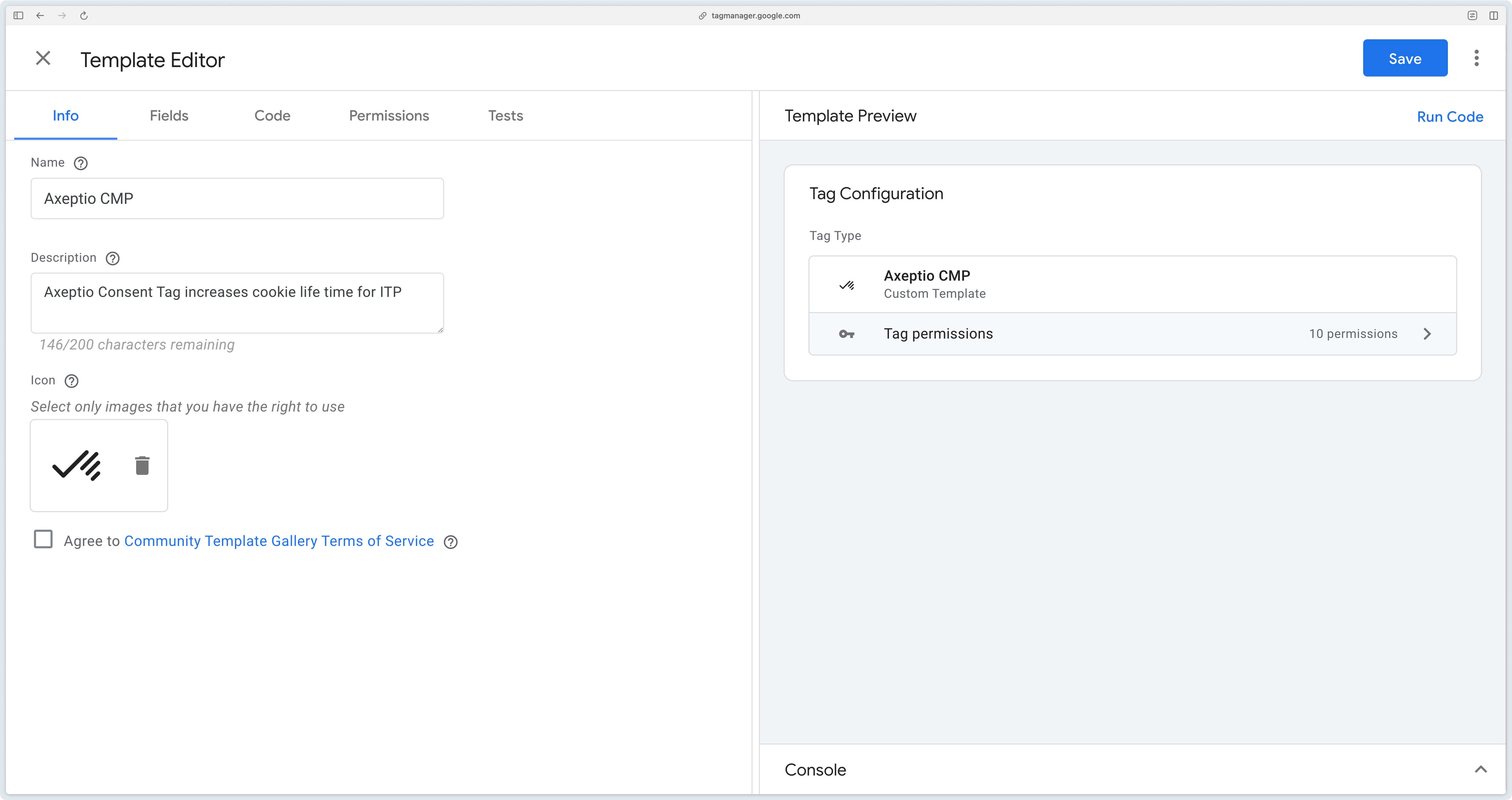
Task: Click the help icon next to Description
Action: [112, 258]
